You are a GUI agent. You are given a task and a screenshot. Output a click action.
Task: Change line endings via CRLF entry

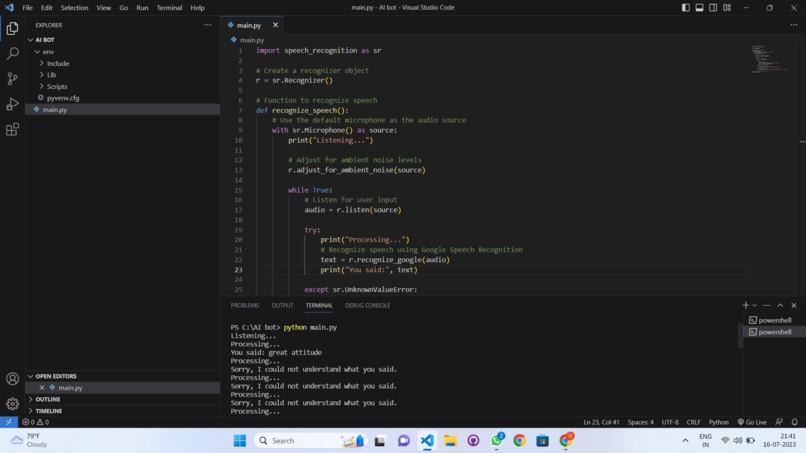click(693, 422)
